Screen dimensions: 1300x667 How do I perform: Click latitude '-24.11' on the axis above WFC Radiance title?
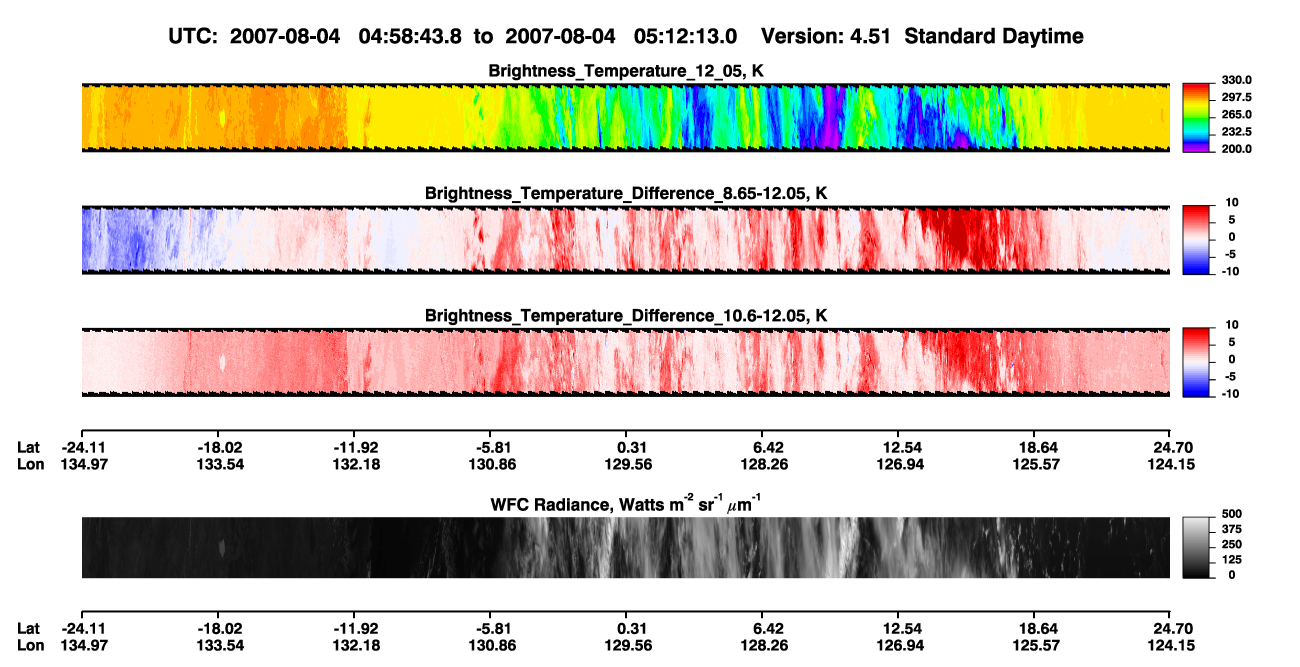pos(82,447)
